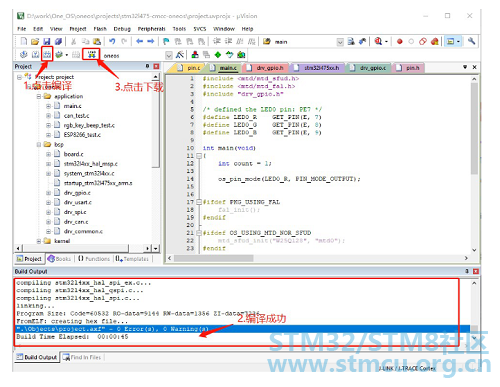This screenshot has height=387, width=500.
Task: Collapse the main function fold on line 11
Action: (x=199, y=156)
